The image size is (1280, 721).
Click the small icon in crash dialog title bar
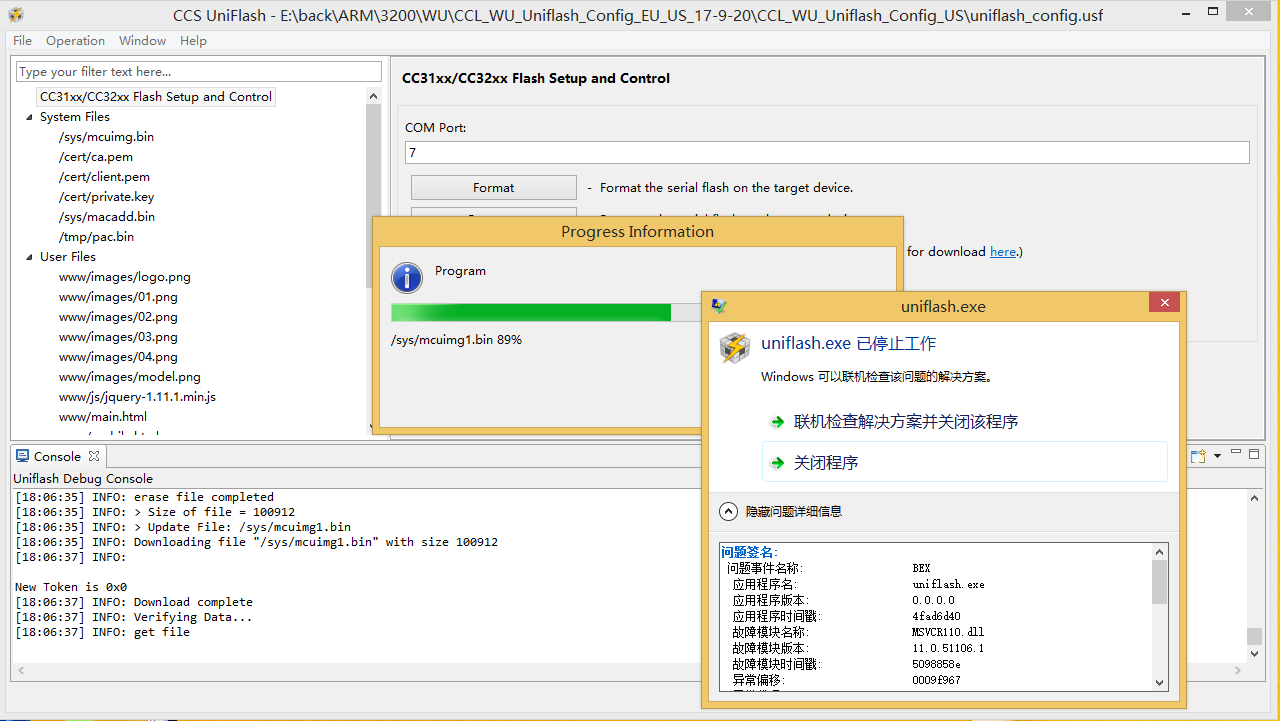point(718,306)
